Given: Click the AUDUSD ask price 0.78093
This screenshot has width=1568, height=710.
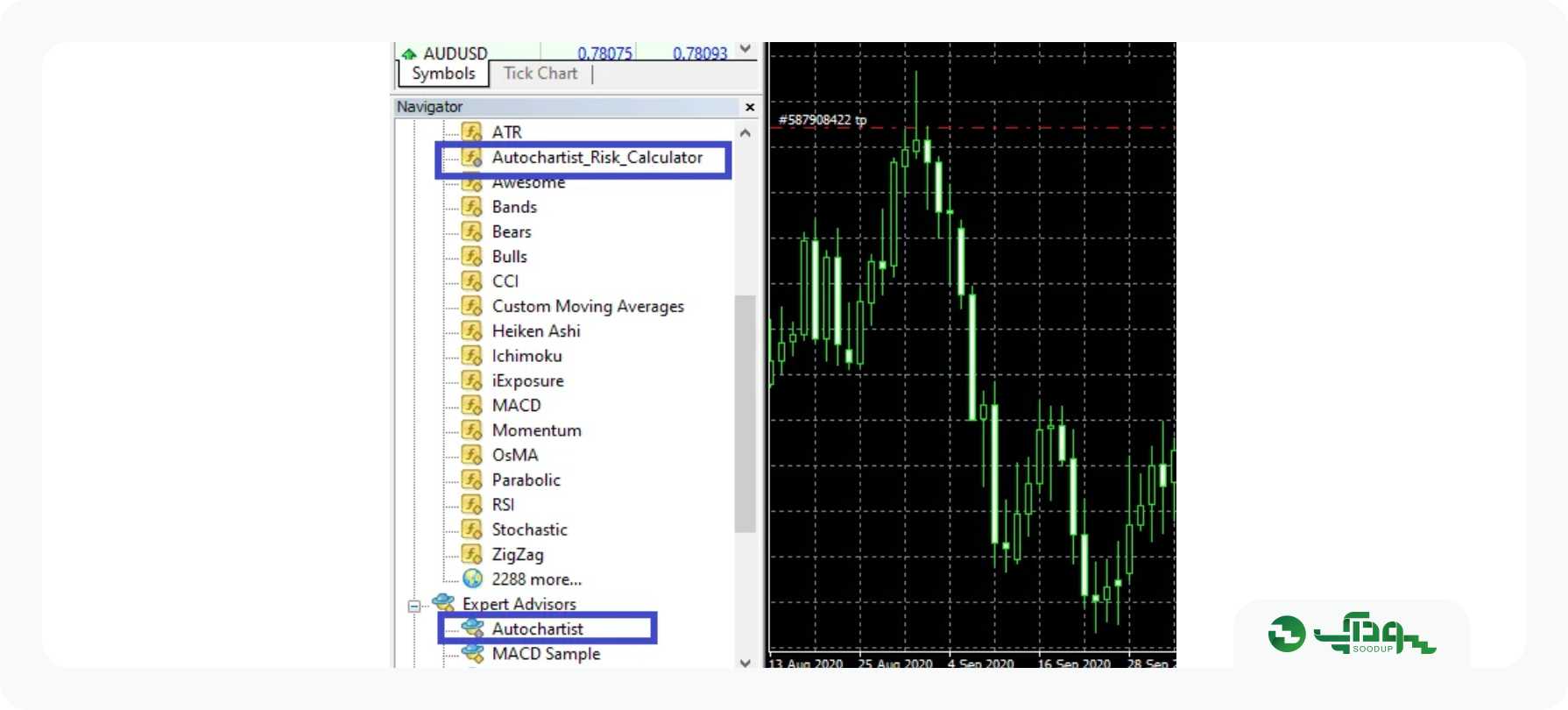Looking at the screenshot, I should pos(700,53).
